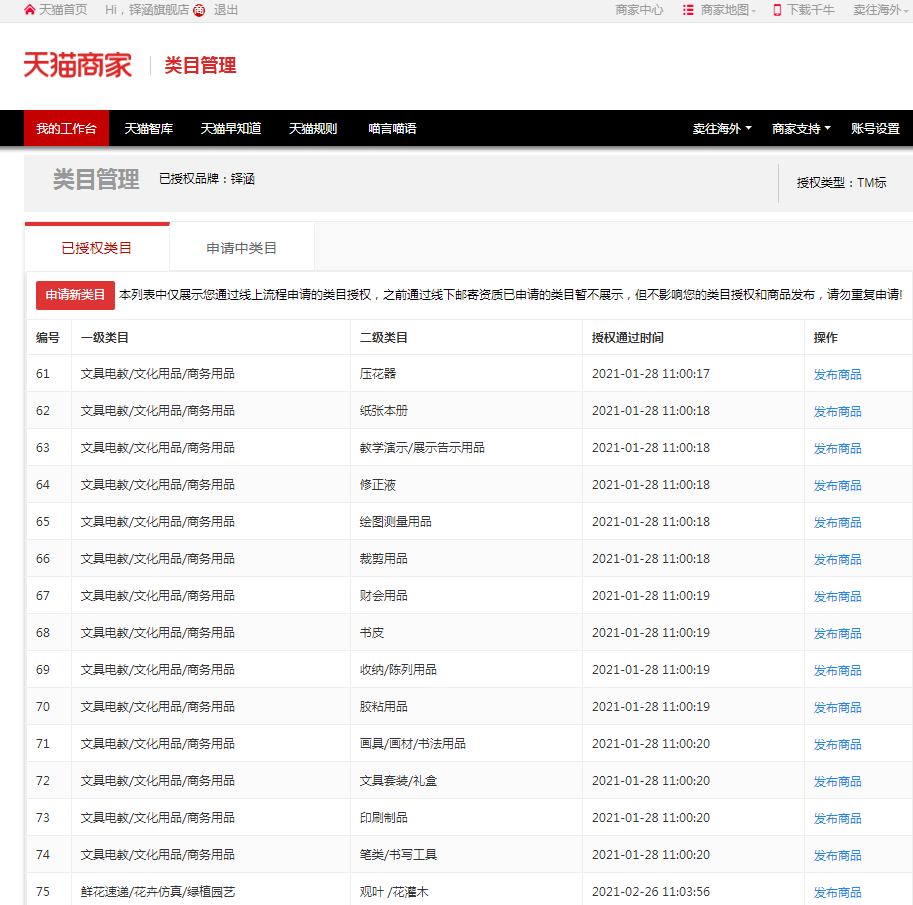
Task: Switch to the 申请中类目 tab
Action: [x=242, y=248]
